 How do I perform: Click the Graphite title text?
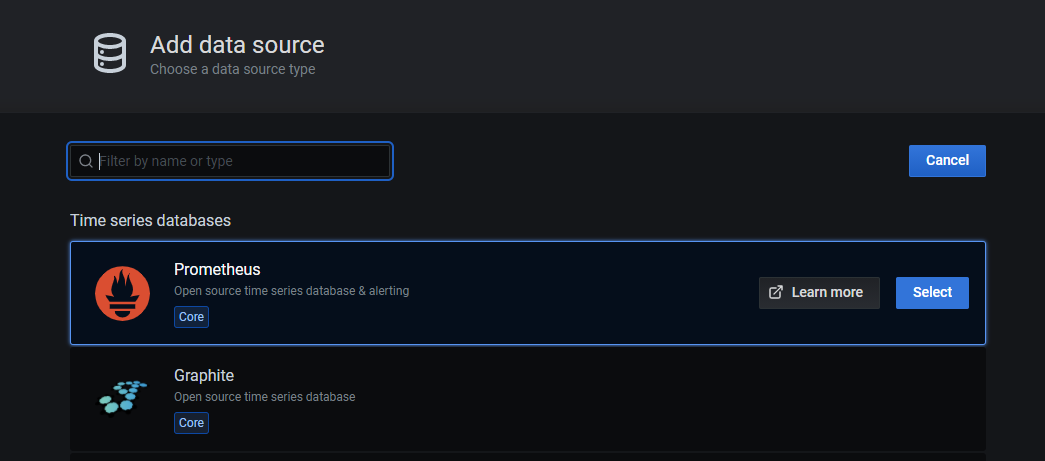click(x=204, y=375)
